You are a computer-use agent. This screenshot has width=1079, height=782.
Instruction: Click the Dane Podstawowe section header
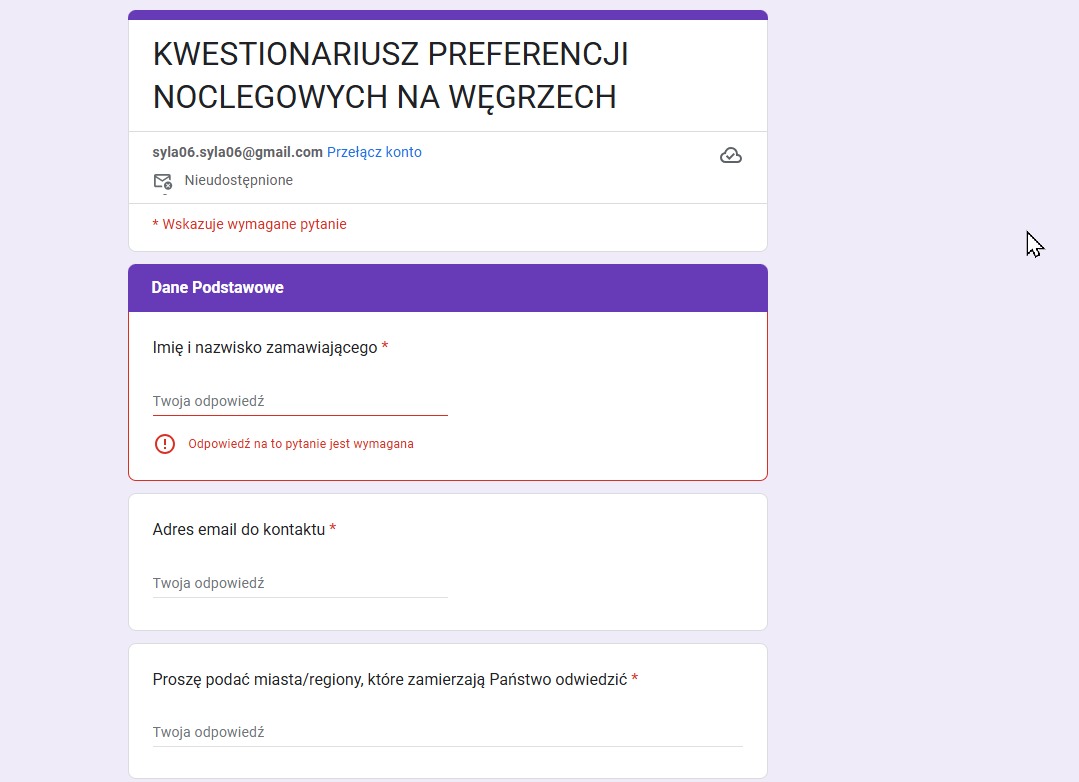point(448,288)
